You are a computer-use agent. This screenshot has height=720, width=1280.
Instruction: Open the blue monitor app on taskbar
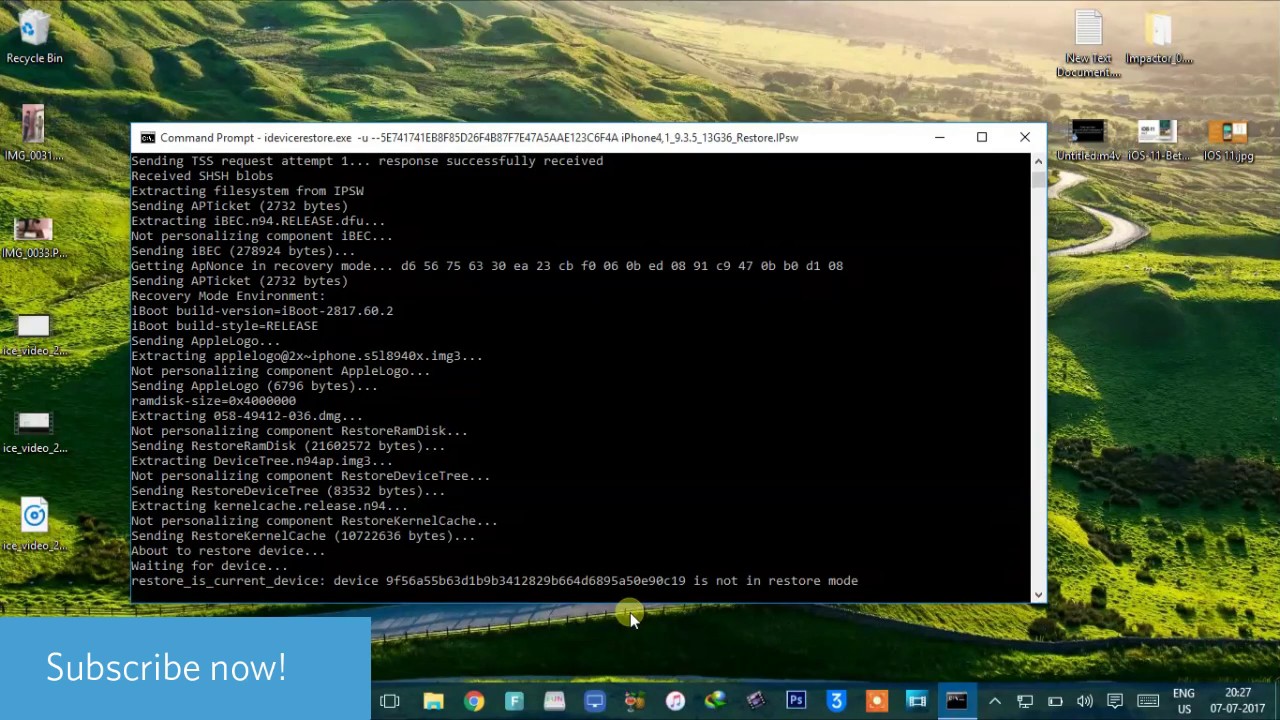click(x=595, y=701)
